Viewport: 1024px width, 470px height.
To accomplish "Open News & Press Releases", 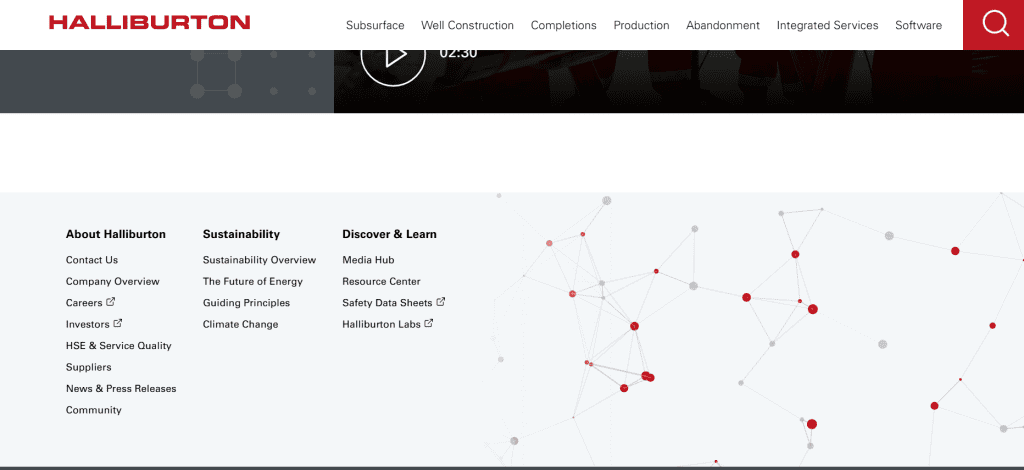I will point(121,389).
